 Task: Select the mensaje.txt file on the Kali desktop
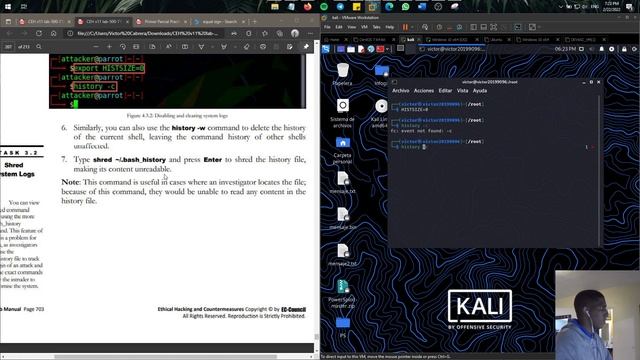[x=342, y=182]
